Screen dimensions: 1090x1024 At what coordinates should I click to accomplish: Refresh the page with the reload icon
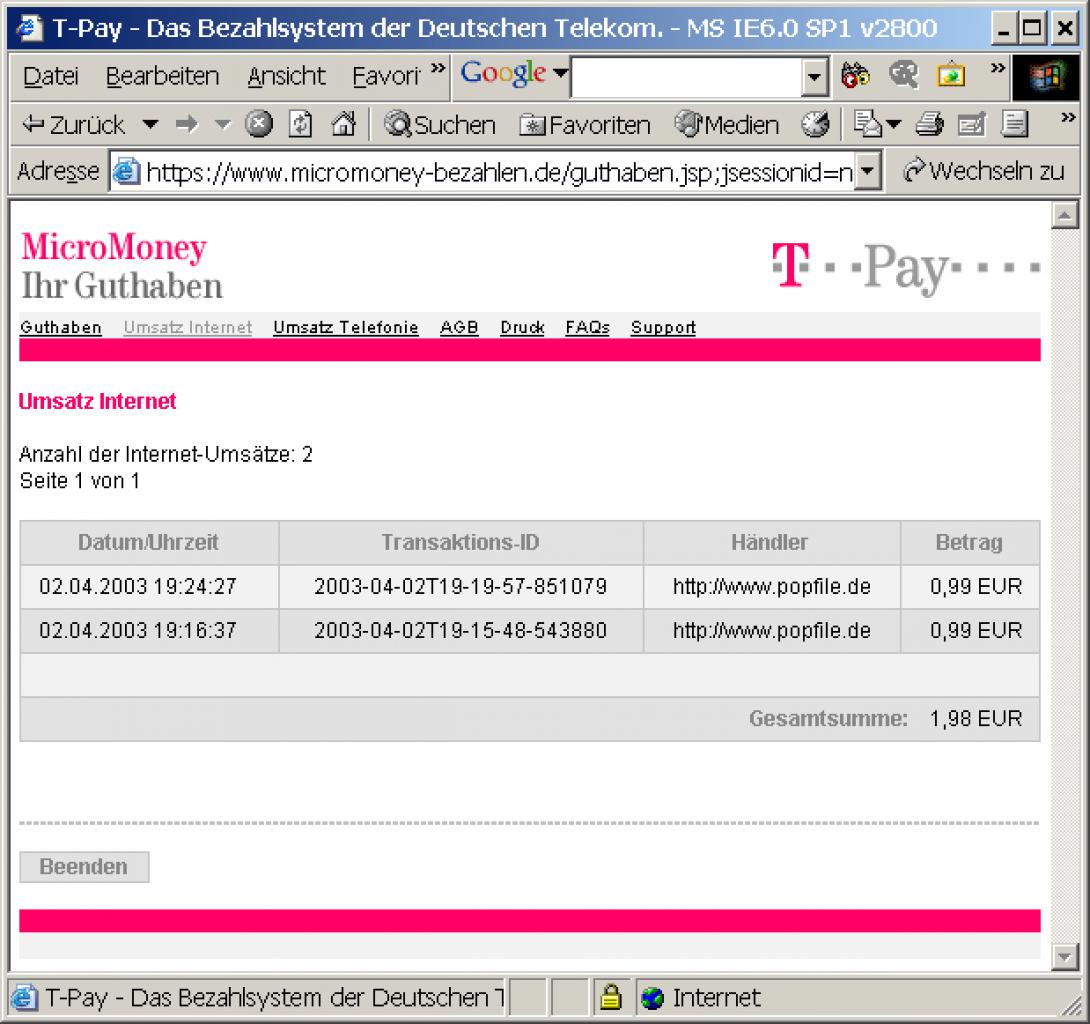pos(300,124)
